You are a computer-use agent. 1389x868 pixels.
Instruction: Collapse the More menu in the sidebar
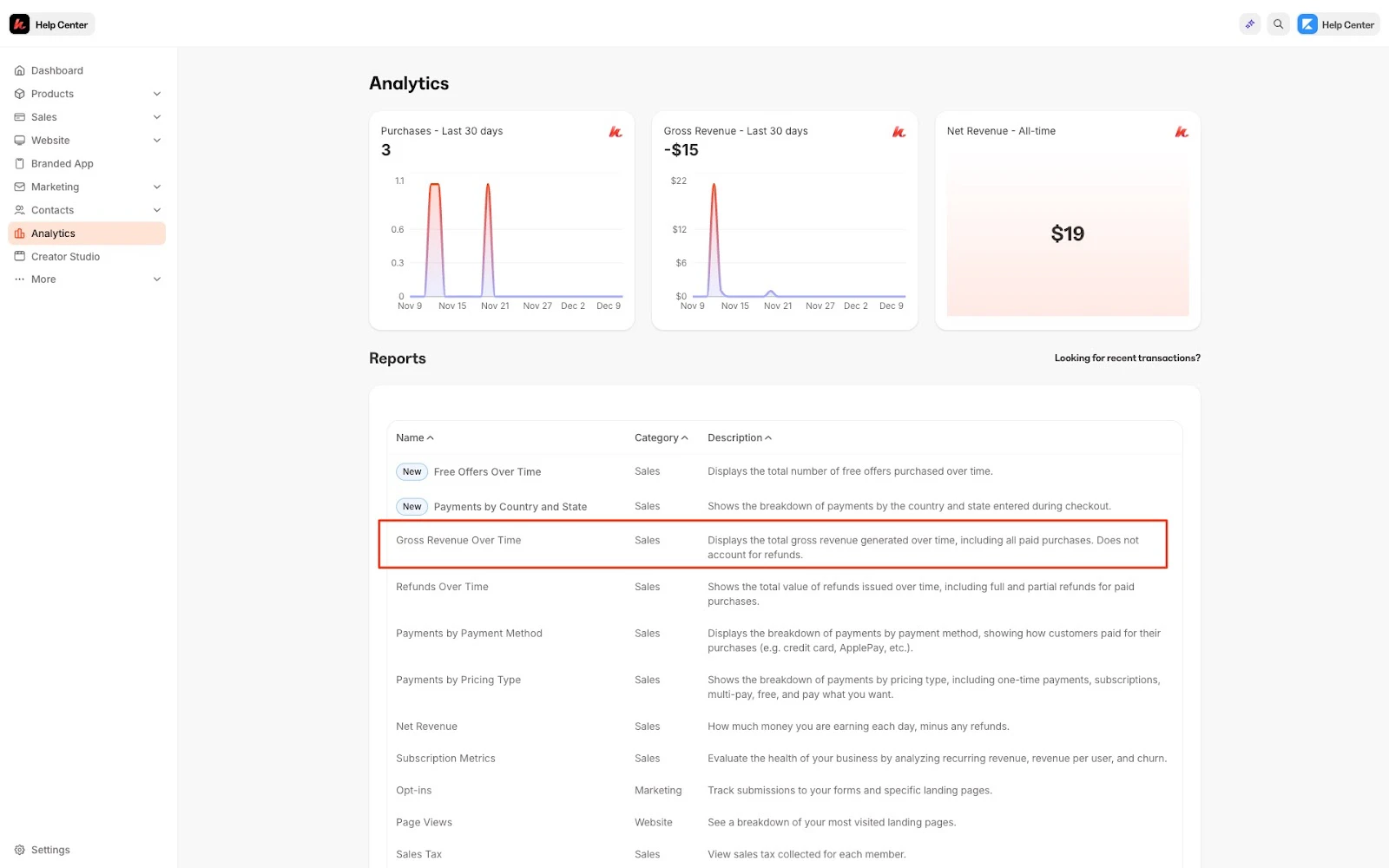156,279
